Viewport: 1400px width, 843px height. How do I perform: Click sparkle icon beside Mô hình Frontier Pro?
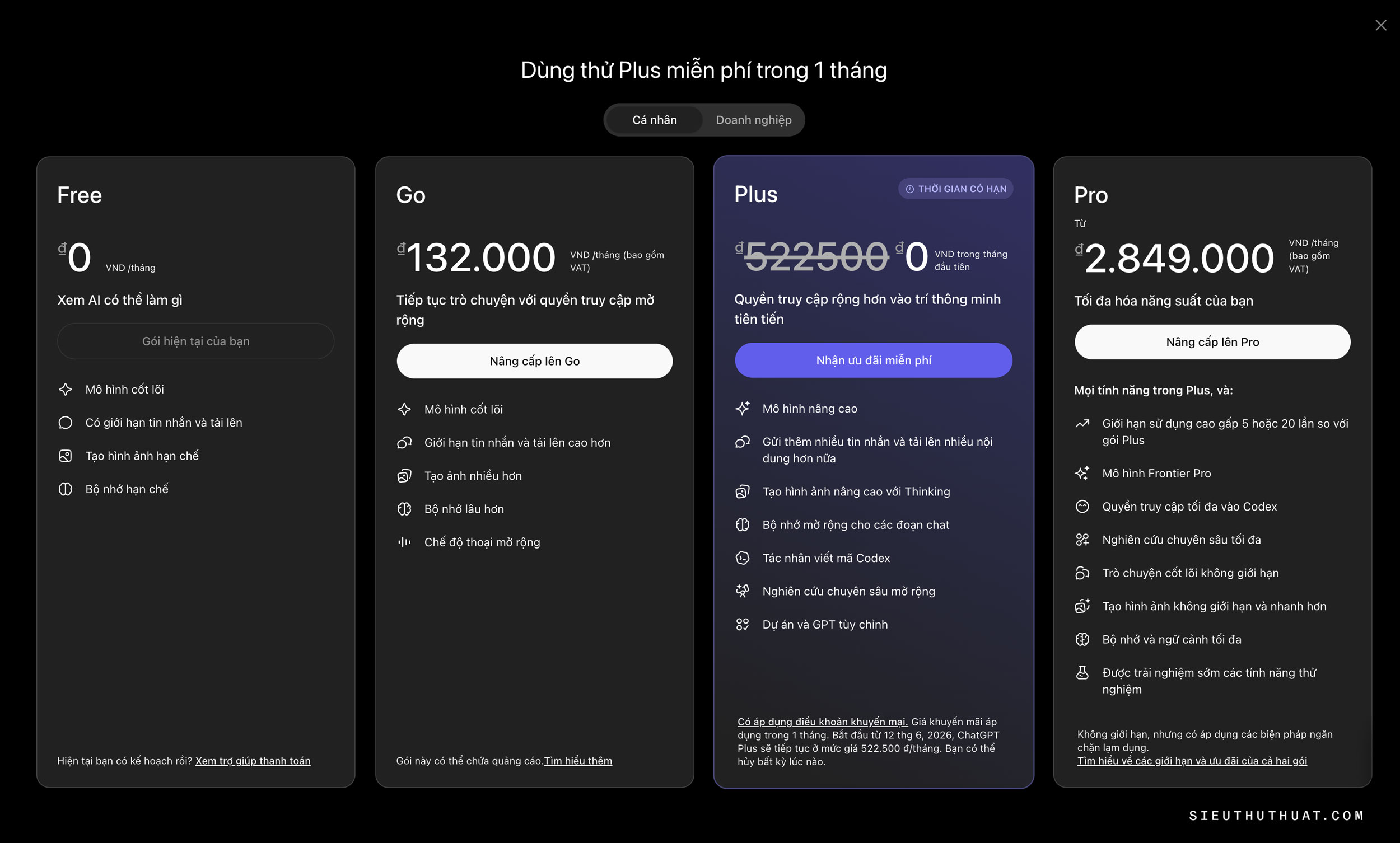pyautogui.click(x=1082, y=473)
